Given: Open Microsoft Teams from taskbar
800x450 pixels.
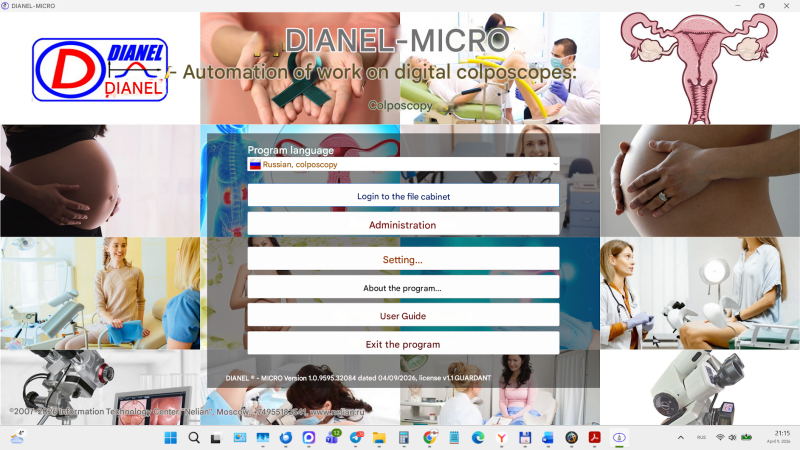Looking at the screenshot, I should coord(332,437).
